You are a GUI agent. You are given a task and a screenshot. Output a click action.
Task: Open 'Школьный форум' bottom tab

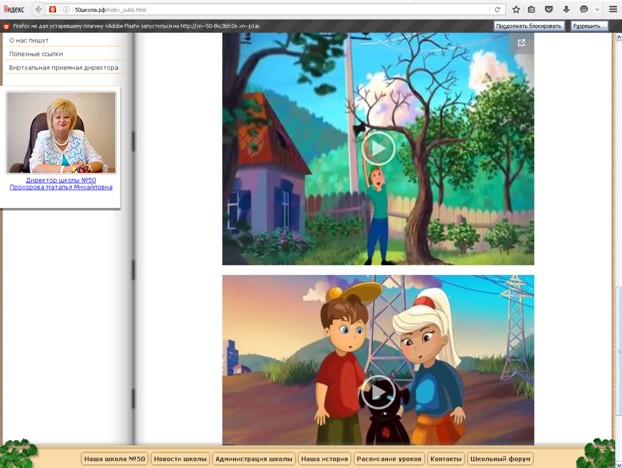tap(500, 459)
